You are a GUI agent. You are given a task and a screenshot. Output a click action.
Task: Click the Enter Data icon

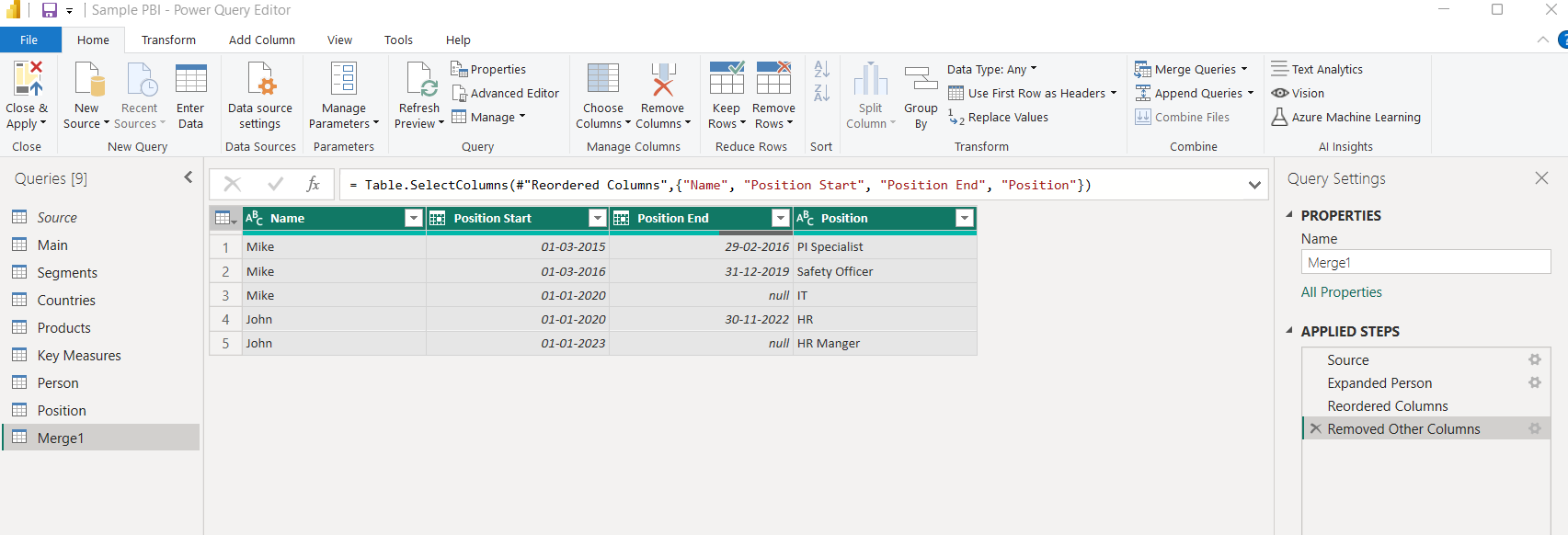(x=190, y=79)
